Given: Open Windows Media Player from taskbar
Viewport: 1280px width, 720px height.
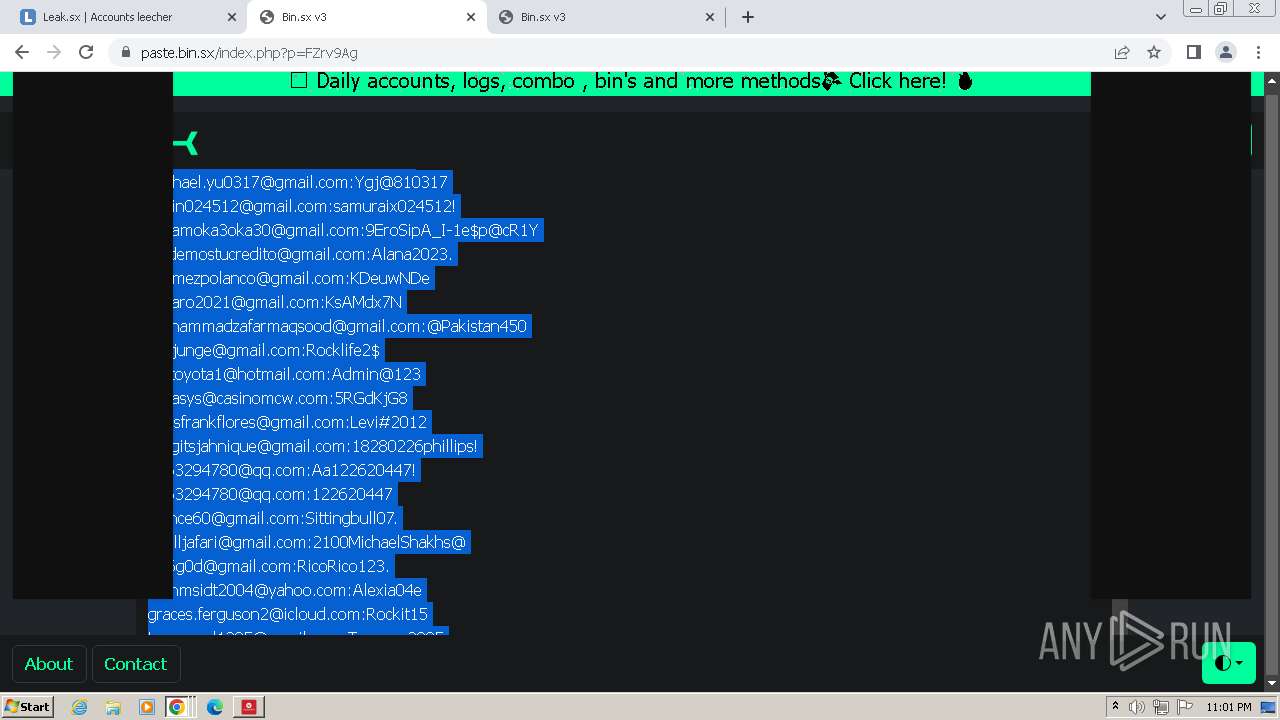Looking at the screenshot, I should [x=147, y=707].
